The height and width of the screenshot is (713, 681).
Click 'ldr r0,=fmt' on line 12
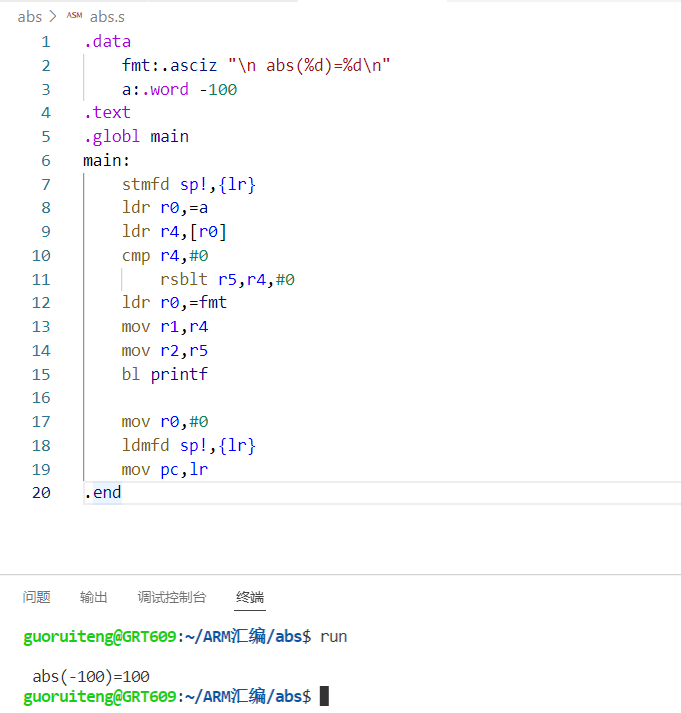(174, 302)
